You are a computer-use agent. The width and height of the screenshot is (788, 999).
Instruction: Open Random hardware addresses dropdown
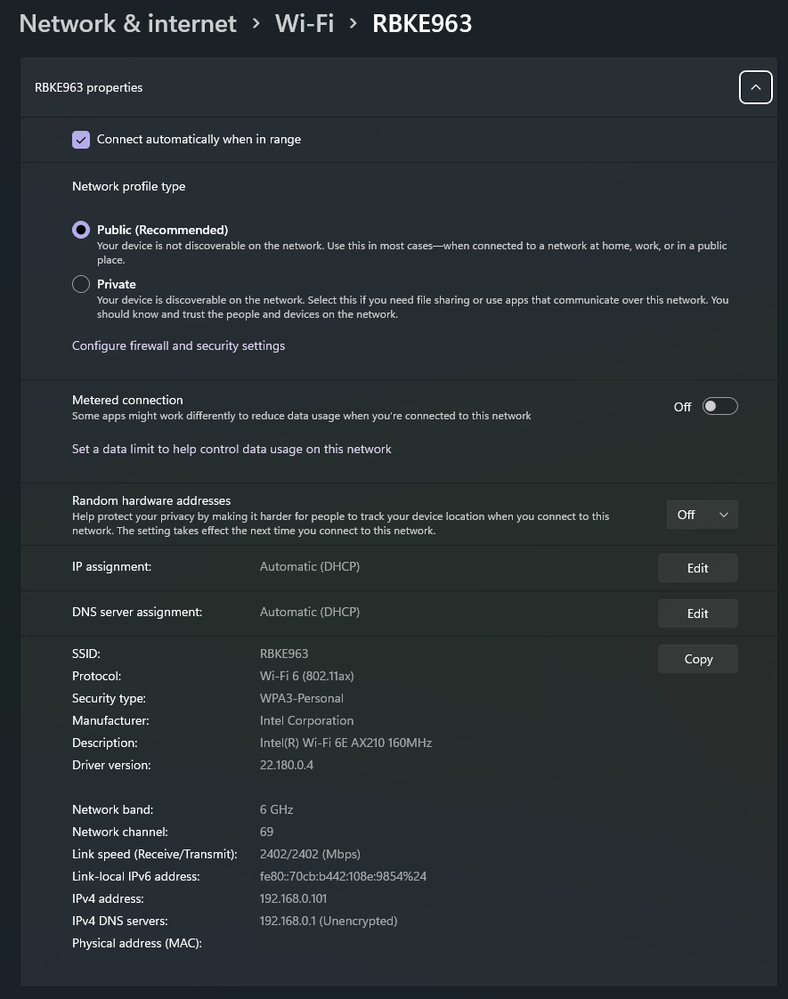(x=702, y=514)
